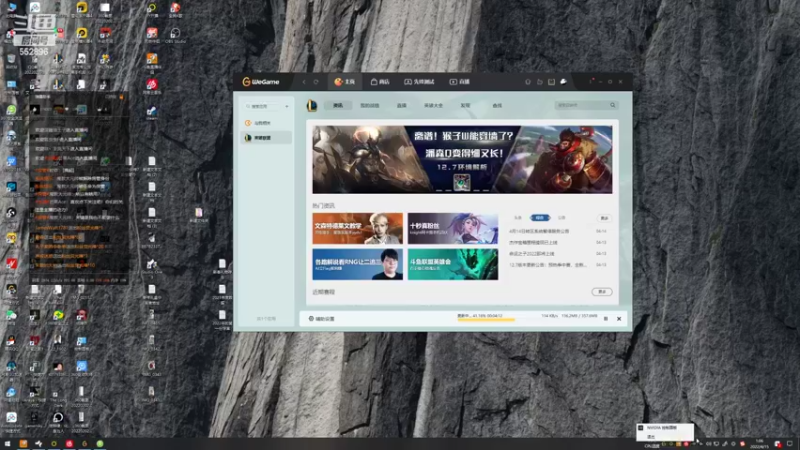Open 辅助设置 gear at the bottom bar
This screenshot has height=450, width=800.
click(321, 319)
